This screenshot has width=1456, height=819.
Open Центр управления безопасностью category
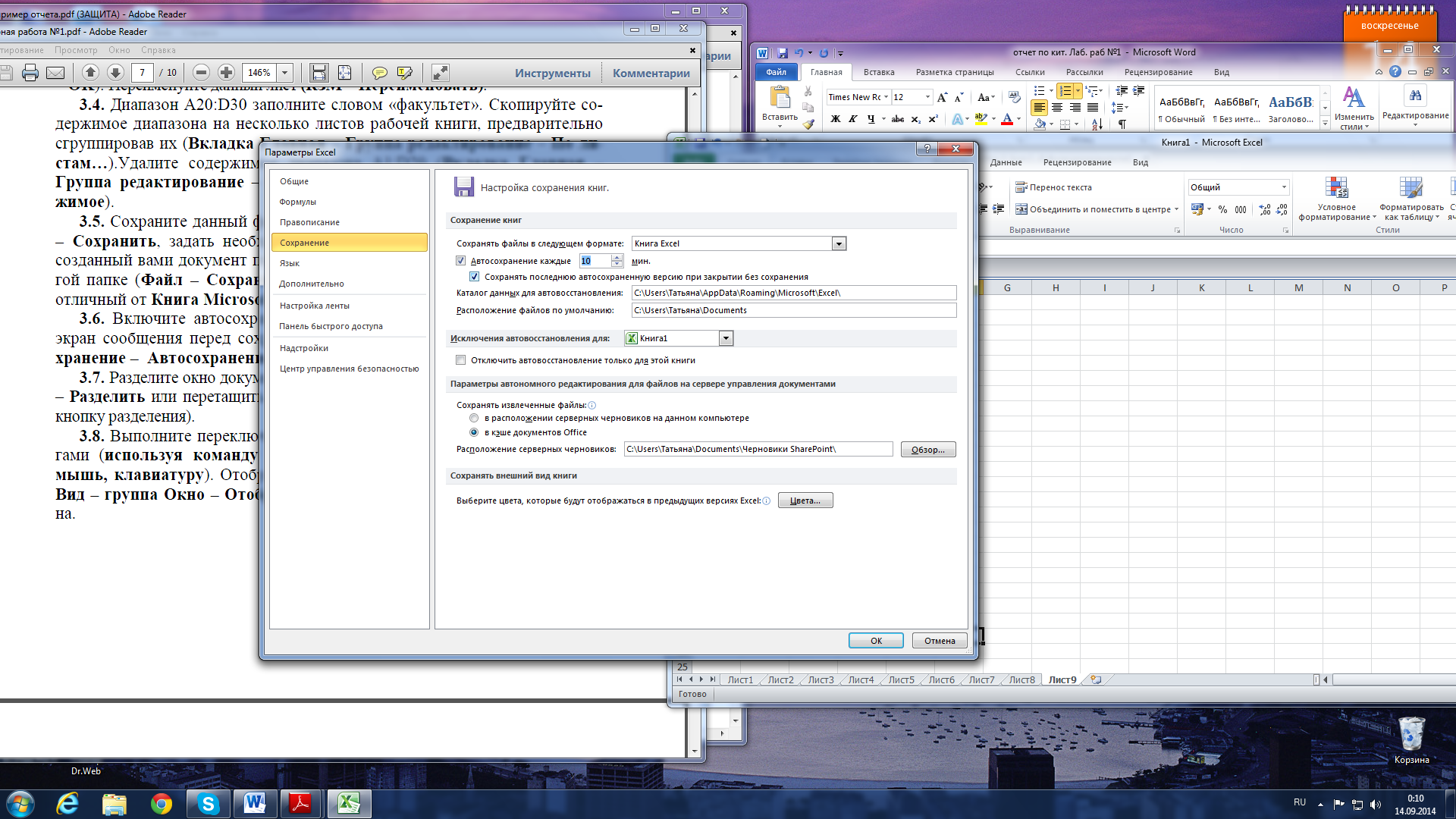(x=349, y=369)
